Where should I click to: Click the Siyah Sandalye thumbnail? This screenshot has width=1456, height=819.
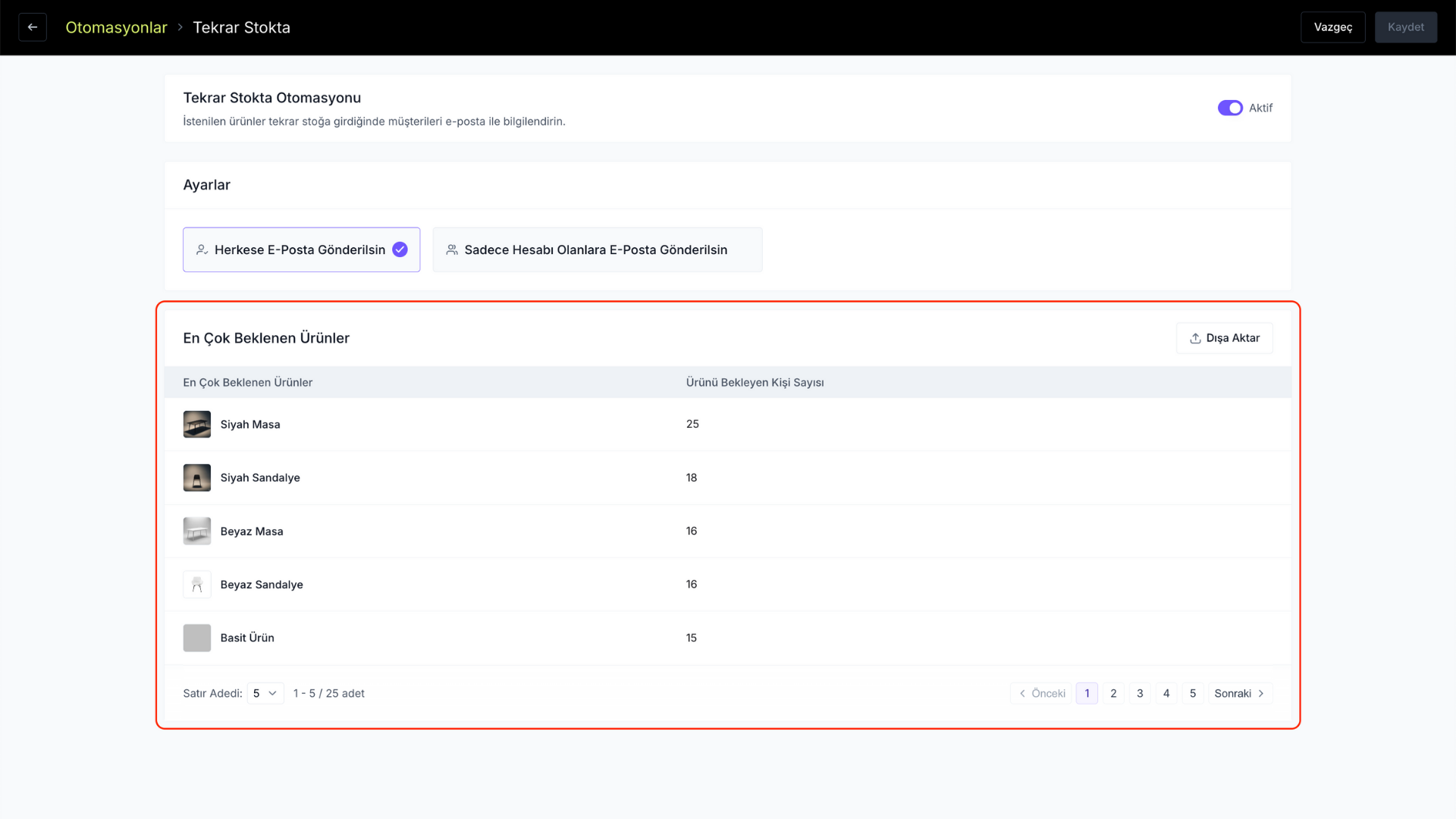point(197,478)
